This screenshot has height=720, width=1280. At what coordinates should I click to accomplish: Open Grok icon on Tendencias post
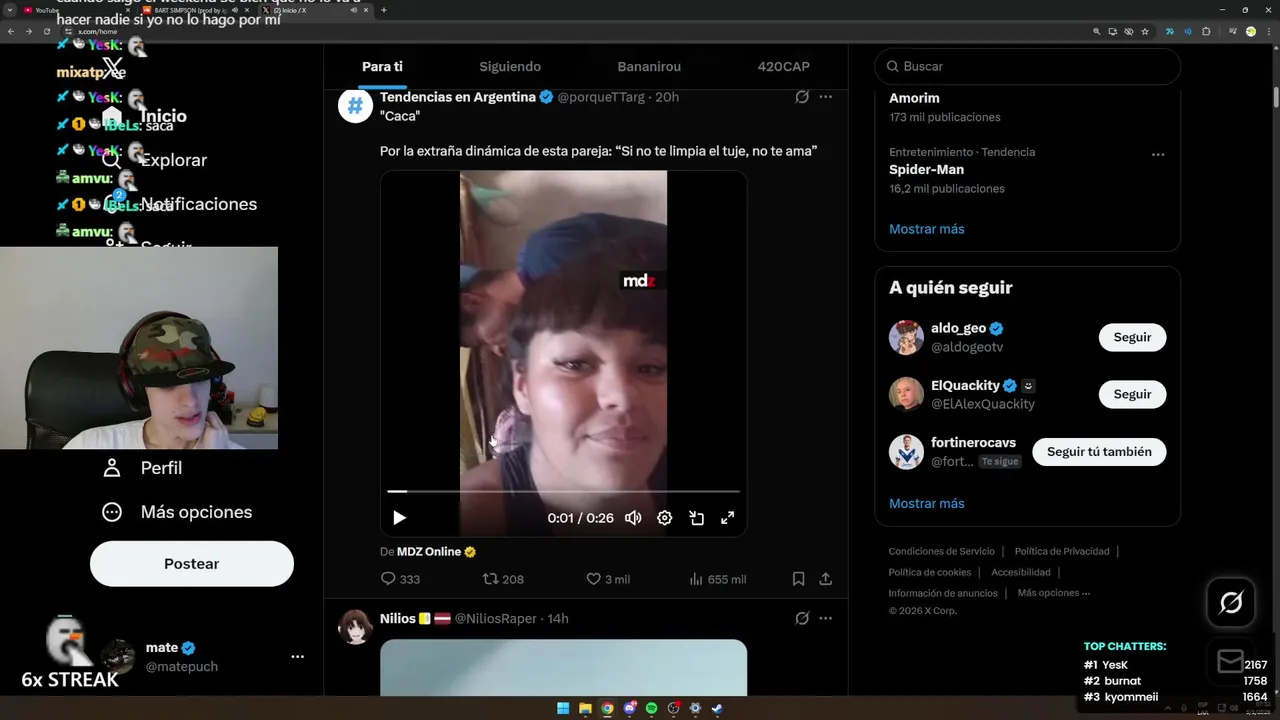coord(802,97)
